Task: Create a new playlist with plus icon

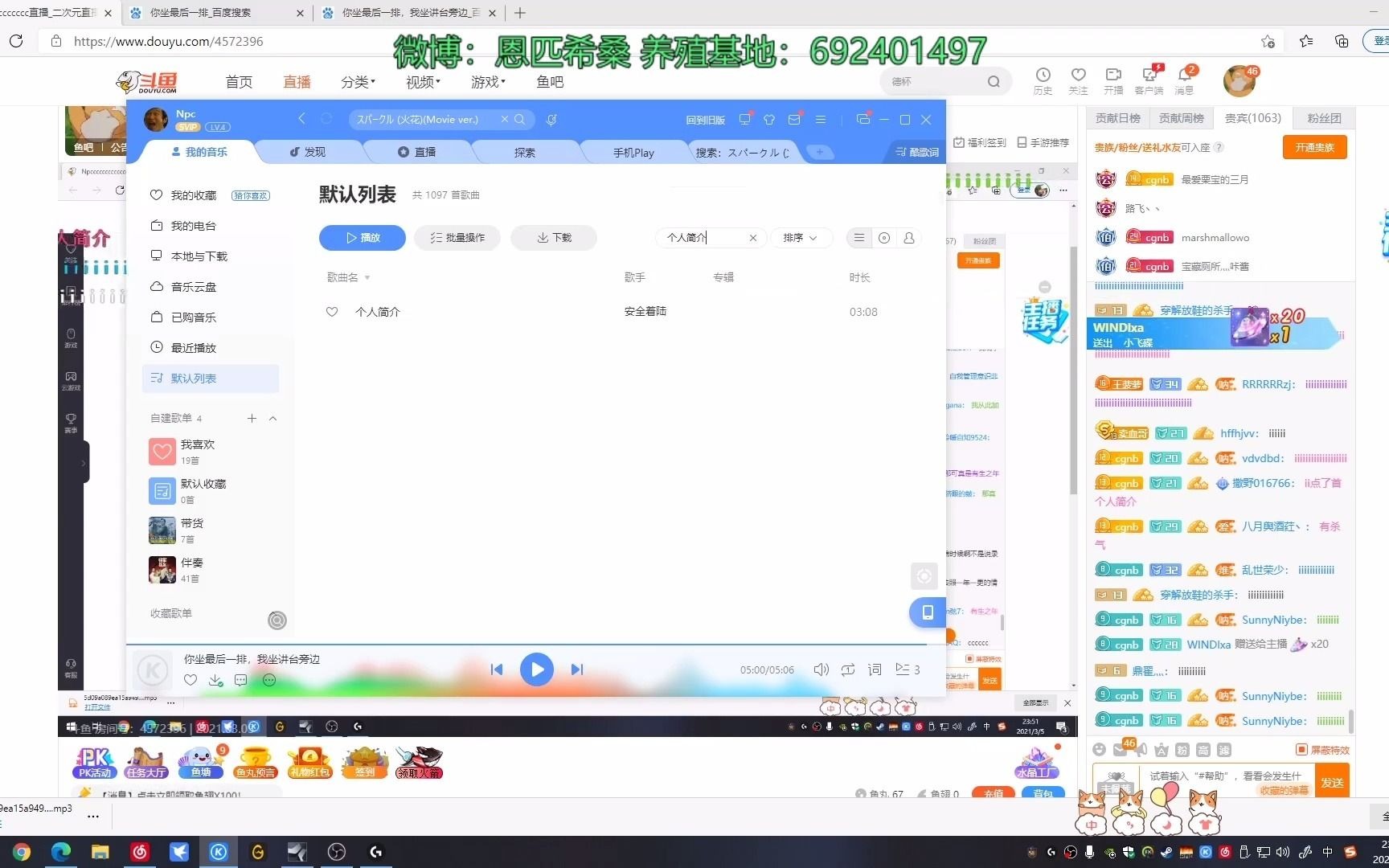Action: (x=252, y=418)
